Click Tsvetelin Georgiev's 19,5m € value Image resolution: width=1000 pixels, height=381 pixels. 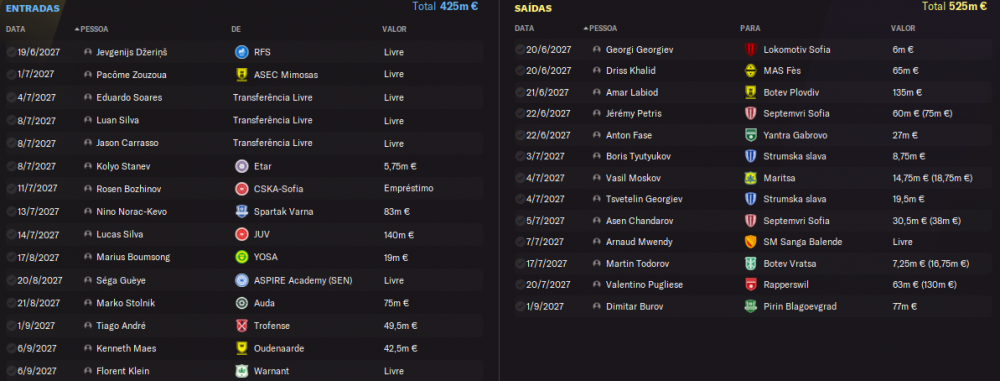coord(908,199)
